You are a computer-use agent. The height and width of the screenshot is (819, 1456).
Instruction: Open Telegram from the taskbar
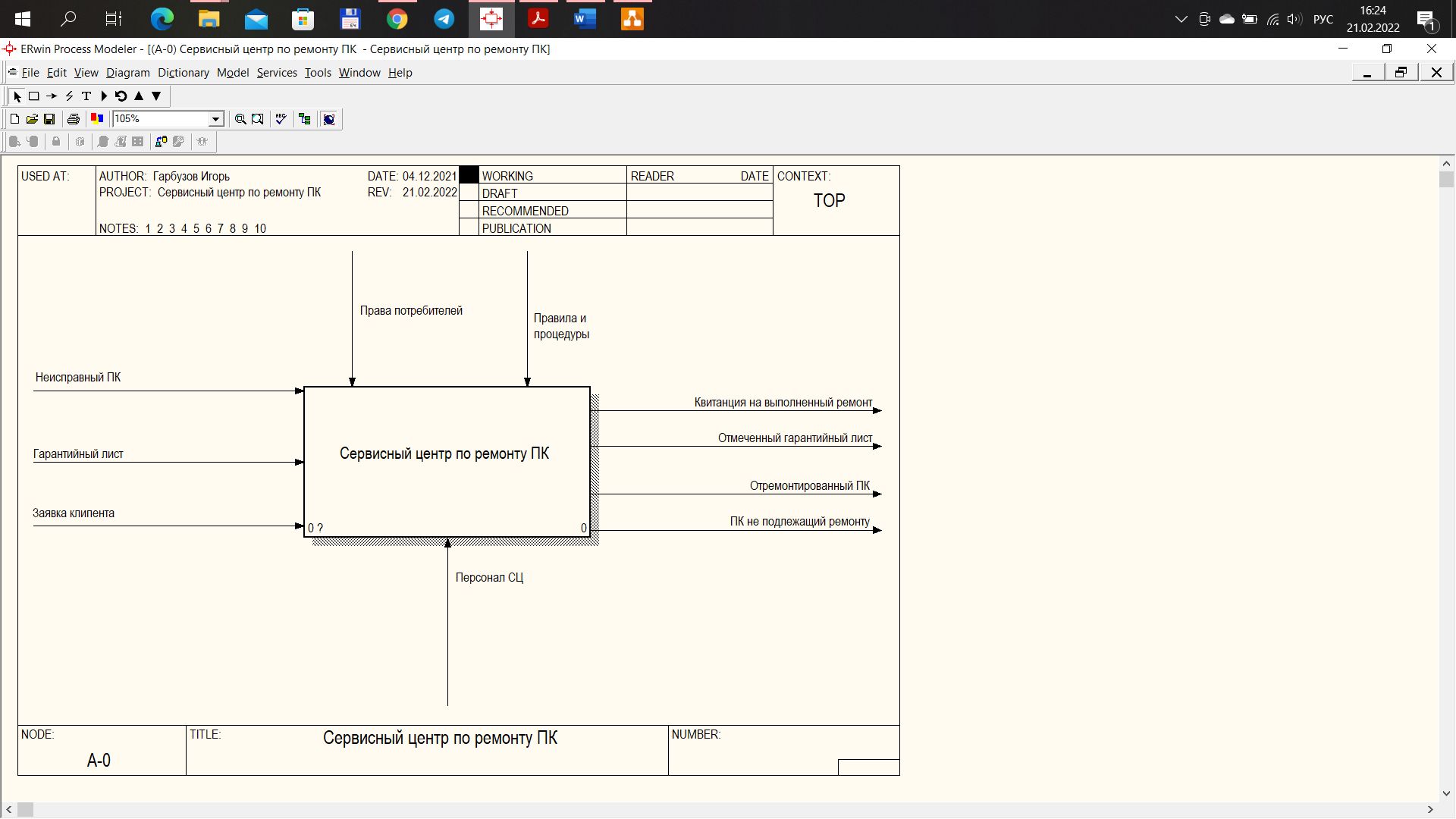pyautogui.click(x=444, y=19)
